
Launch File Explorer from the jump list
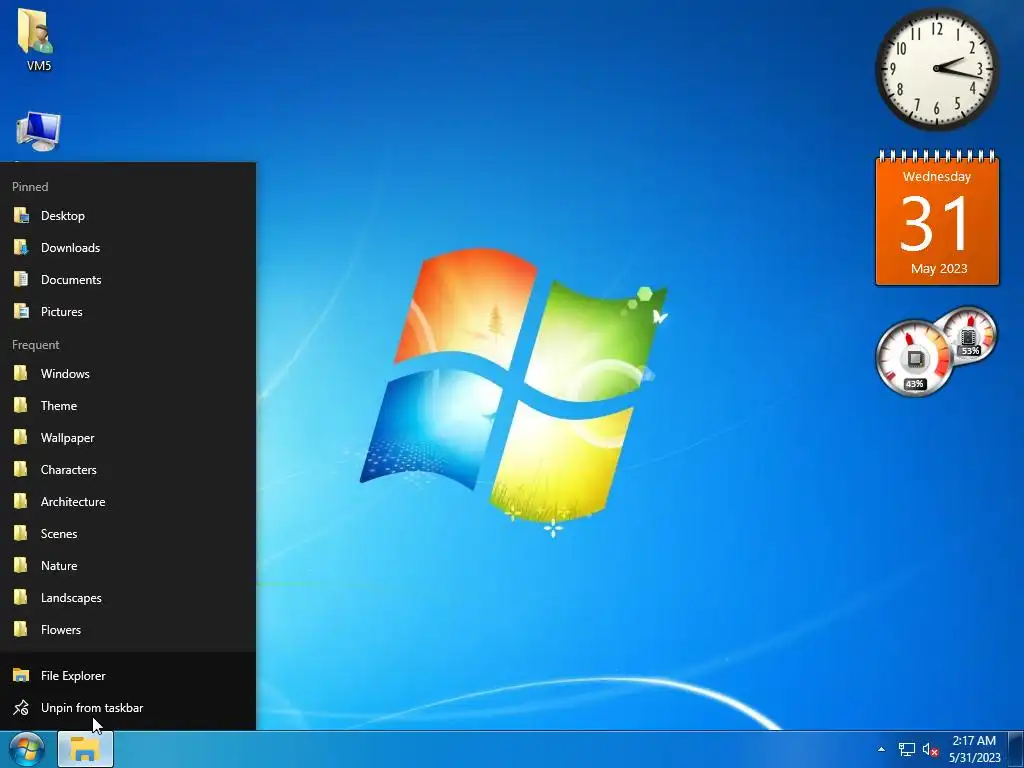pyautogui.click(x=128, y=675)
